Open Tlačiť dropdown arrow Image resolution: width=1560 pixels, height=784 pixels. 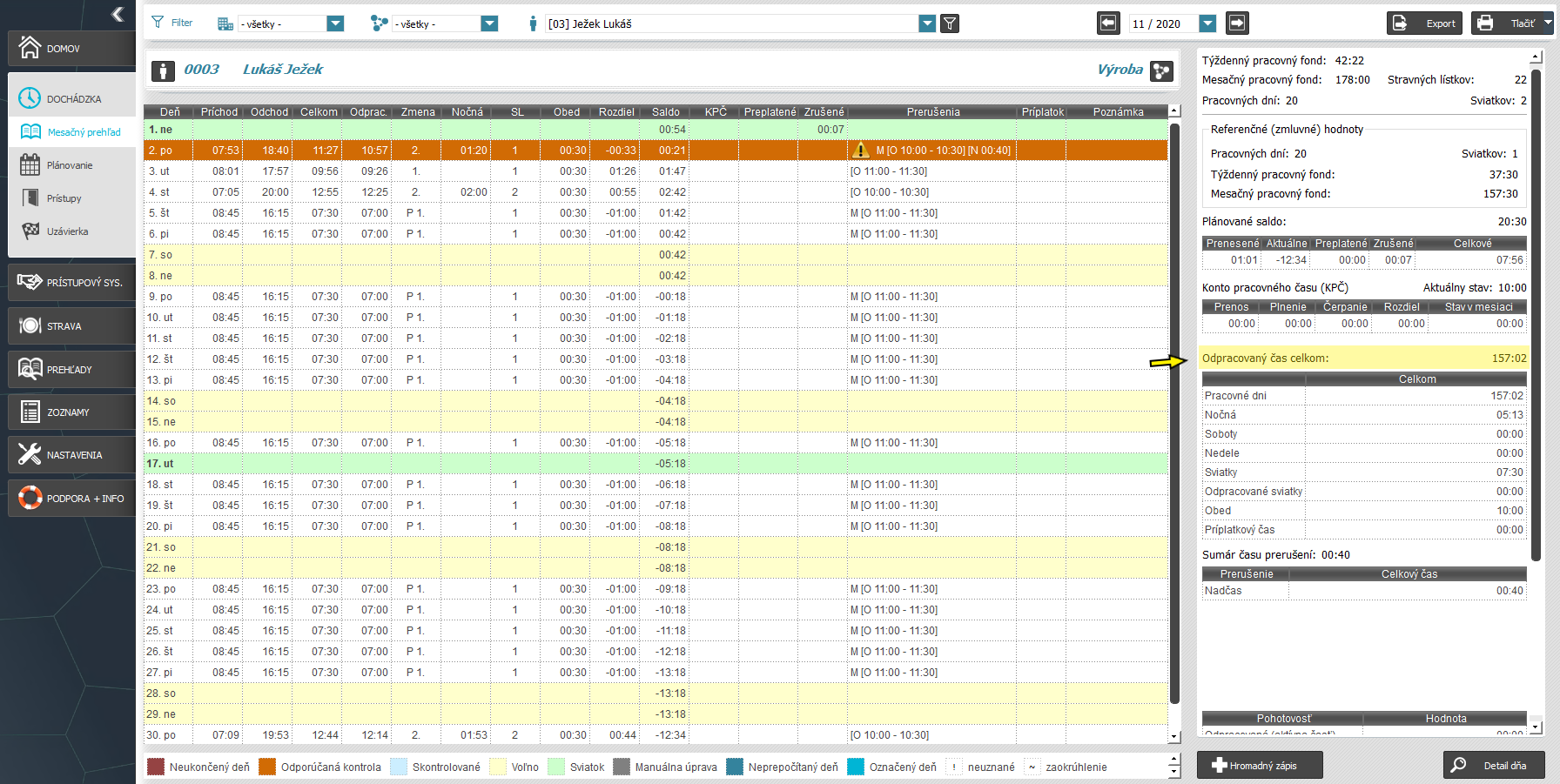pyautogui.click(x=1547, y=23)
